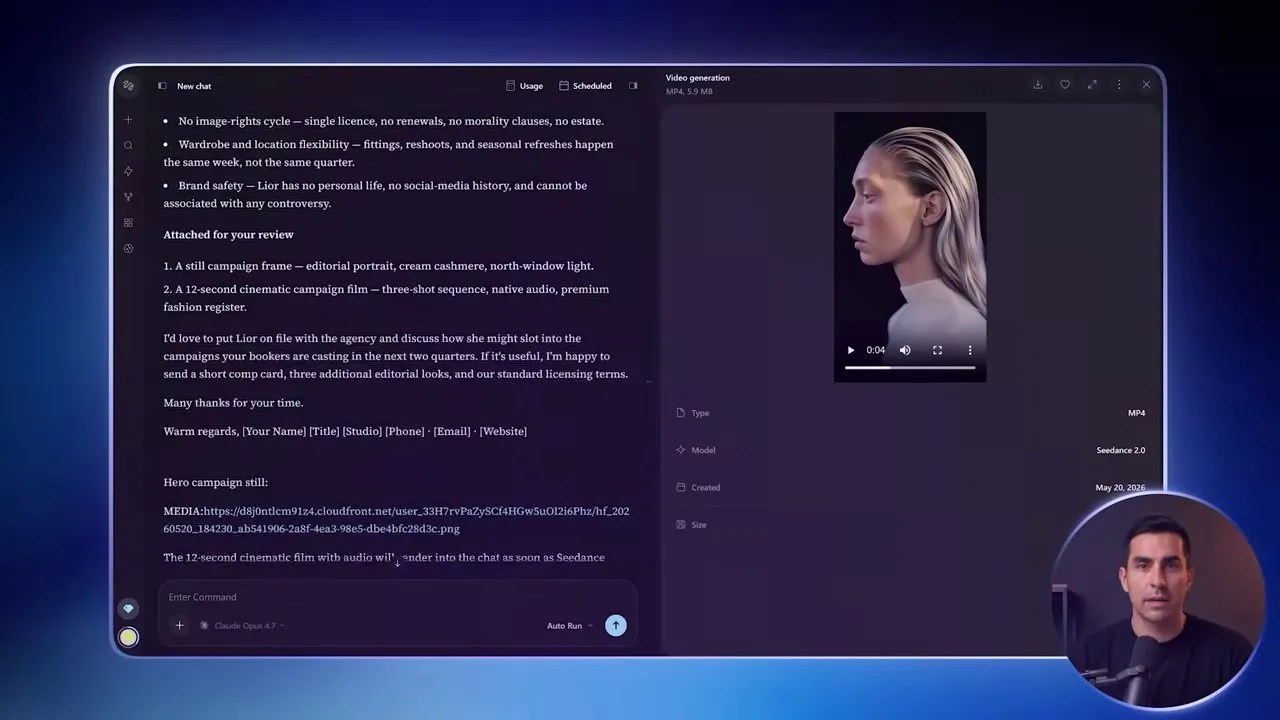Favorite the video with heart icon

click(1065, 85)
